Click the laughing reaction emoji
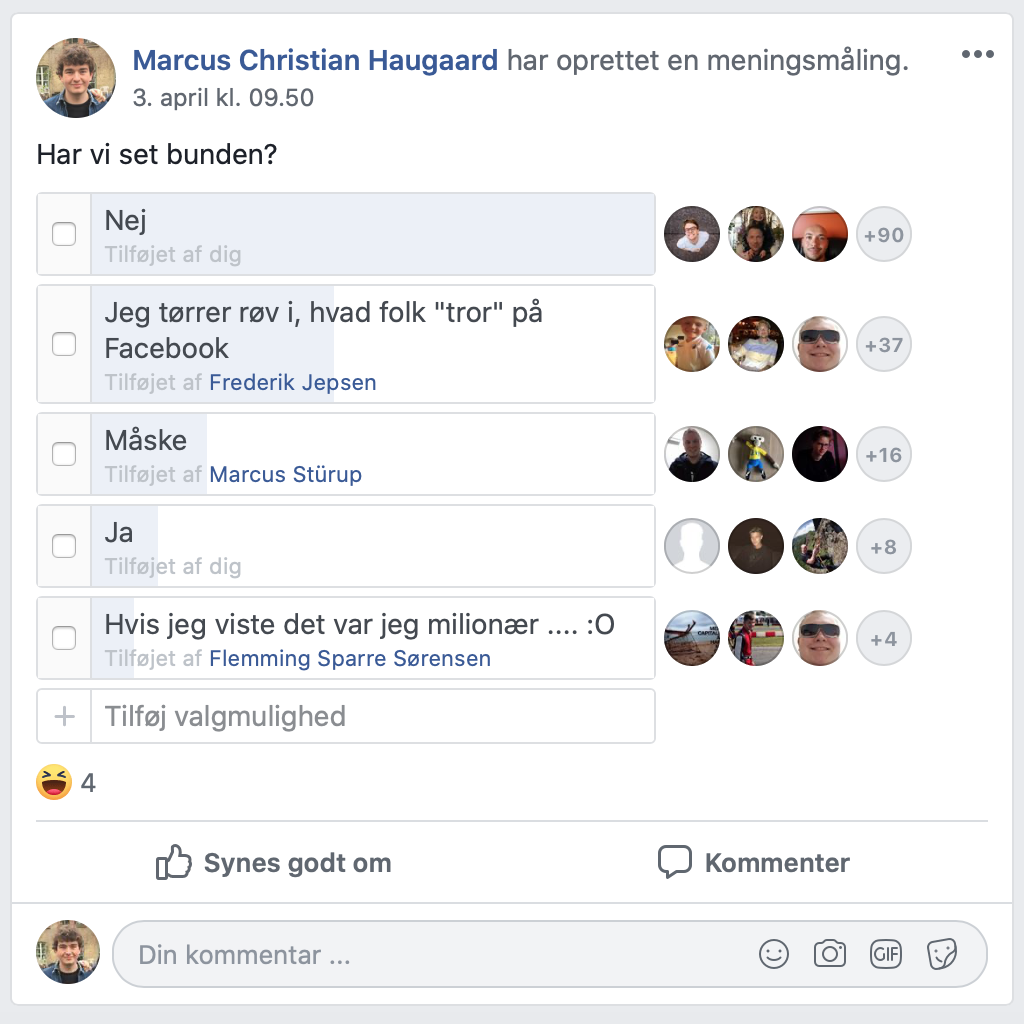 pos(54,782)
